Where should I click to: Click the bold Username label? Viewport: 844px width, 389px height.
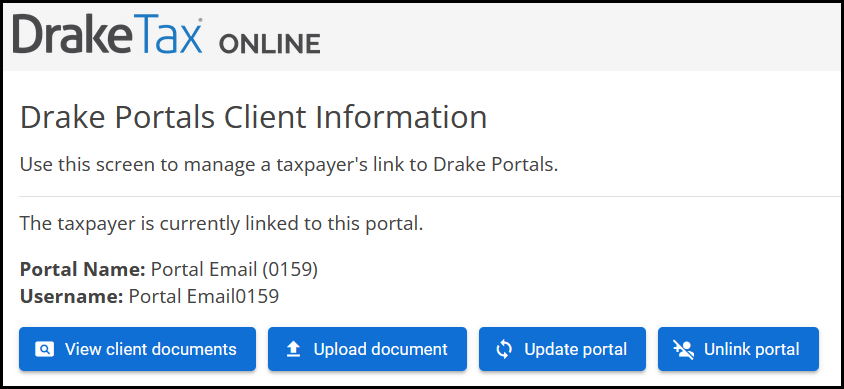[x=72, y=296]
